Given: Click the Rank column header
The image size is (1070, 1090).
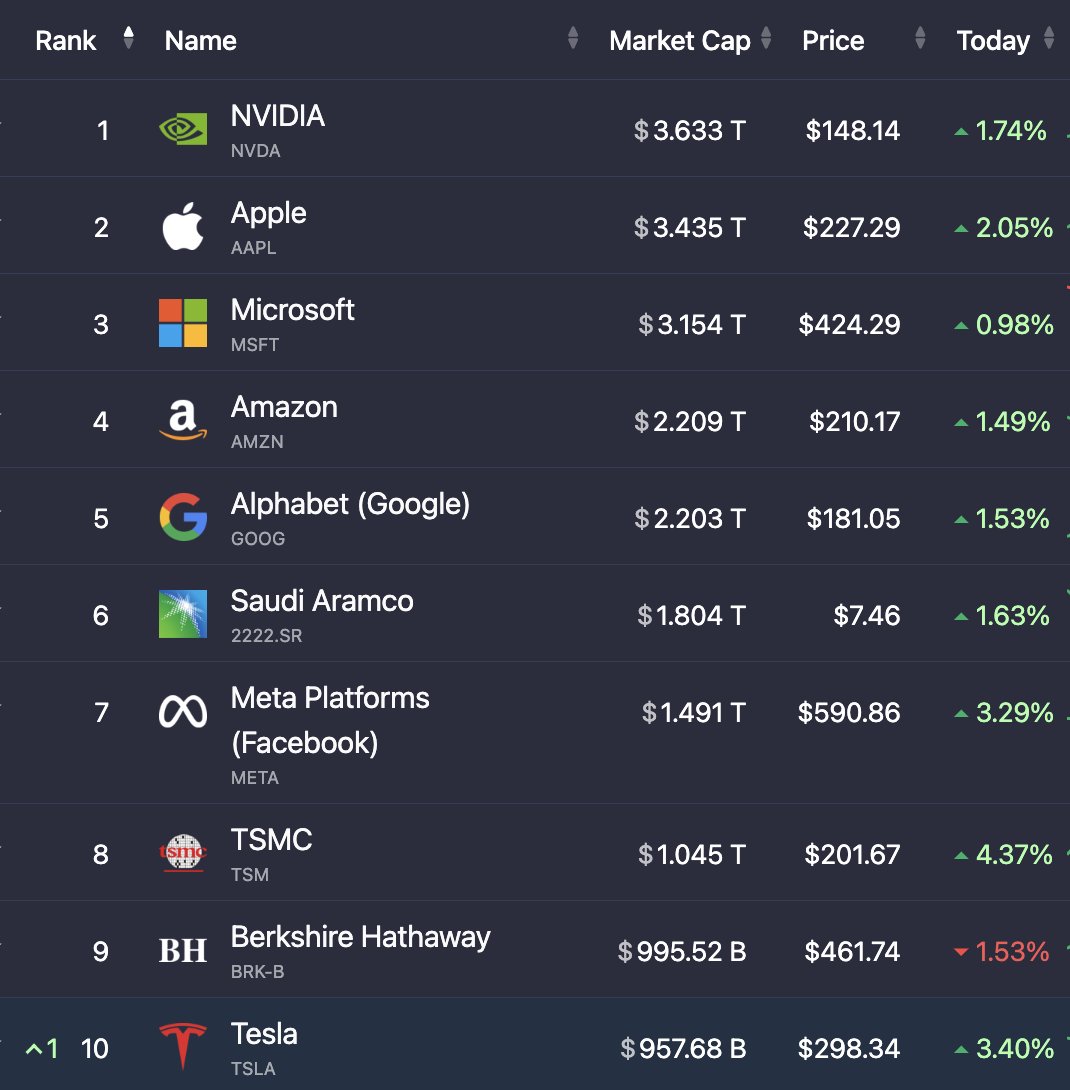Looking at the screenshot, I should pyautogui.click(x=65, y=40).
